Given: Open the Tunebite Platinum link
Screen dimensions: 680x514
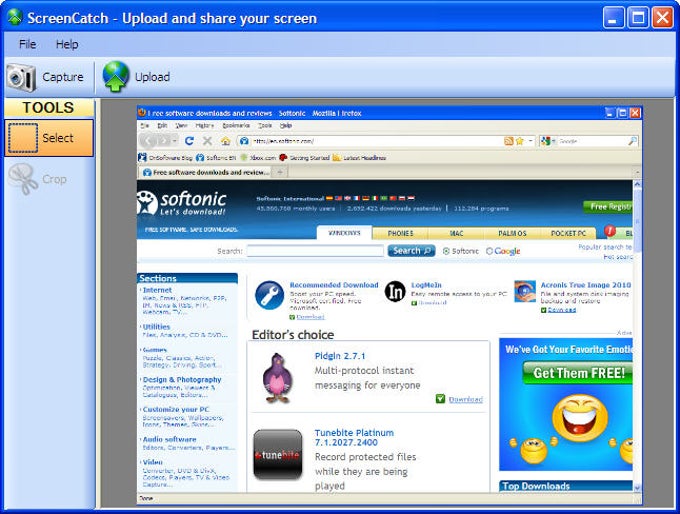Looking at the screenshot, I should tap(354, 438).
